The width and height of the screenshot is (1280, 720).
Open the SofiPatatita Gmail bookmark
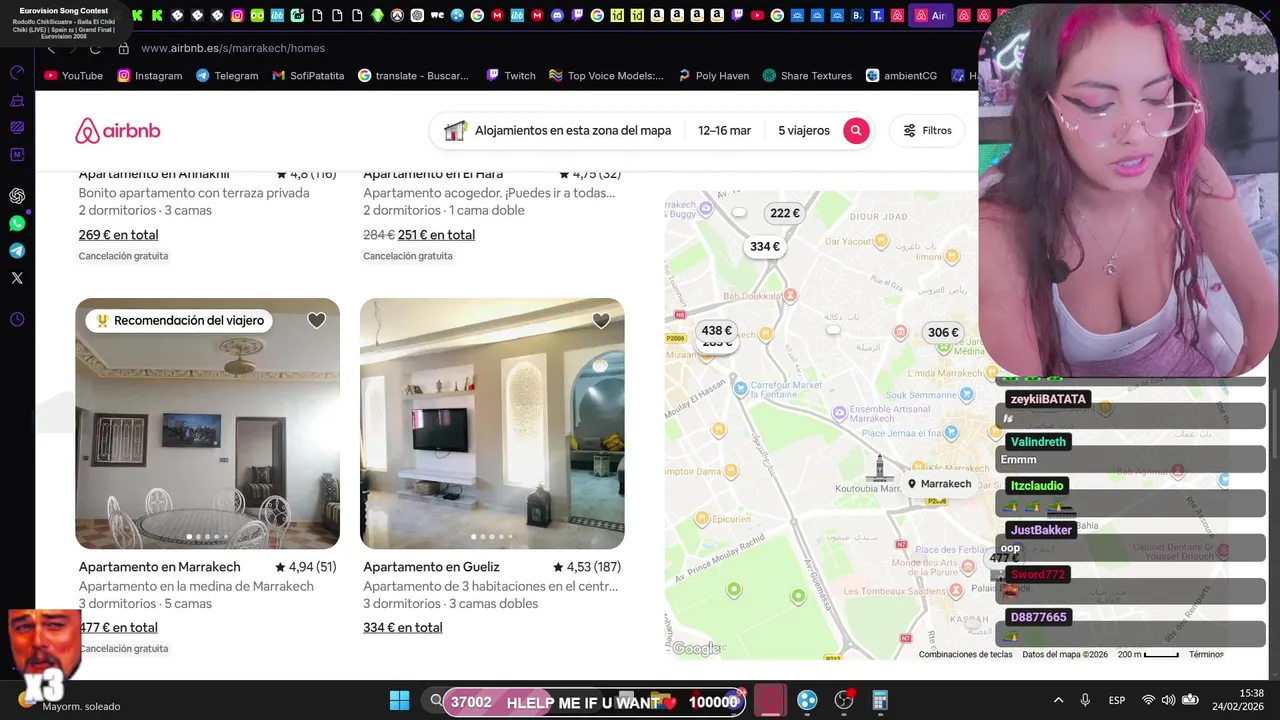pos(308,76)
